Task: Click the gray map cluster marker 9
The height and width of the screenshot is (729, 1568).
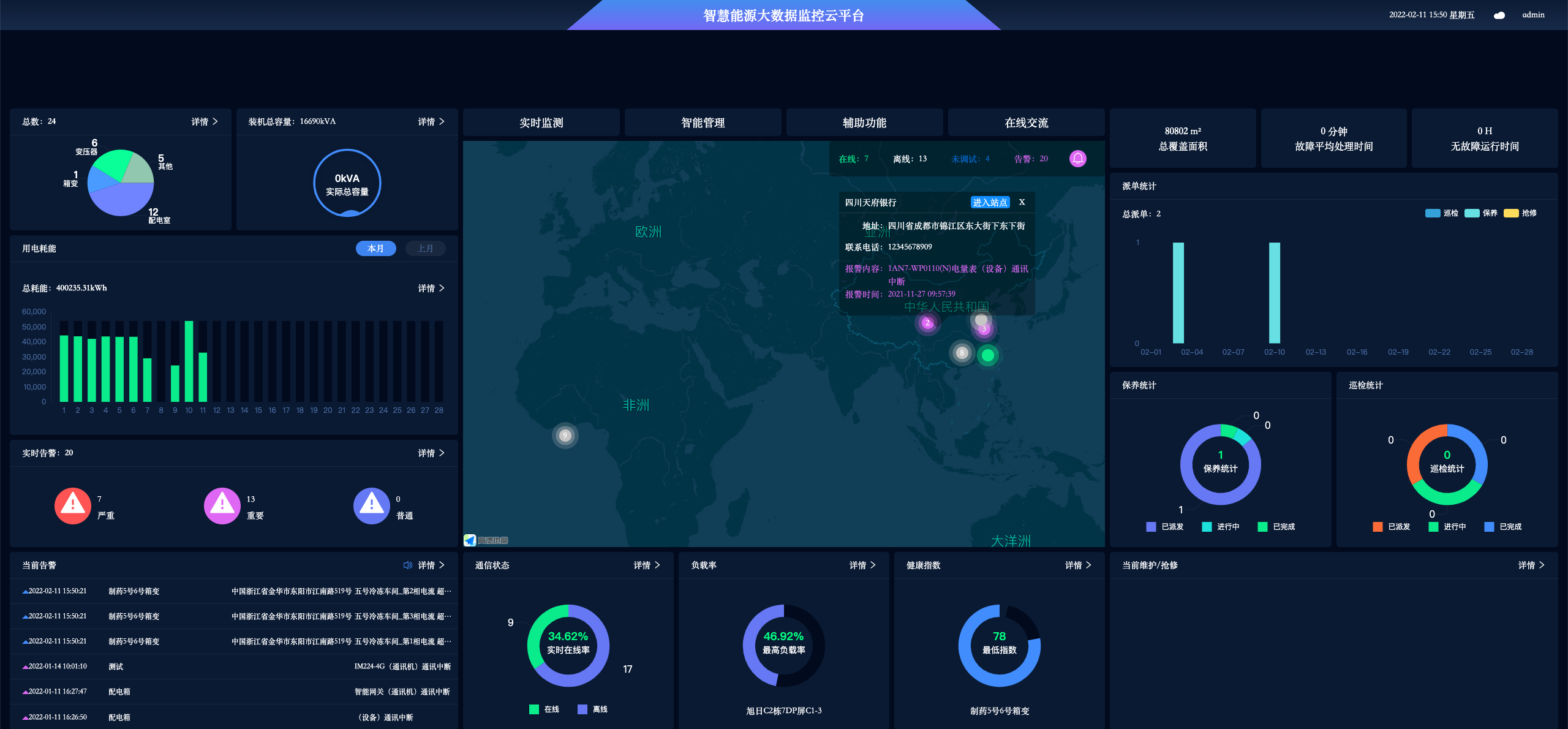Action: [565, 436]
